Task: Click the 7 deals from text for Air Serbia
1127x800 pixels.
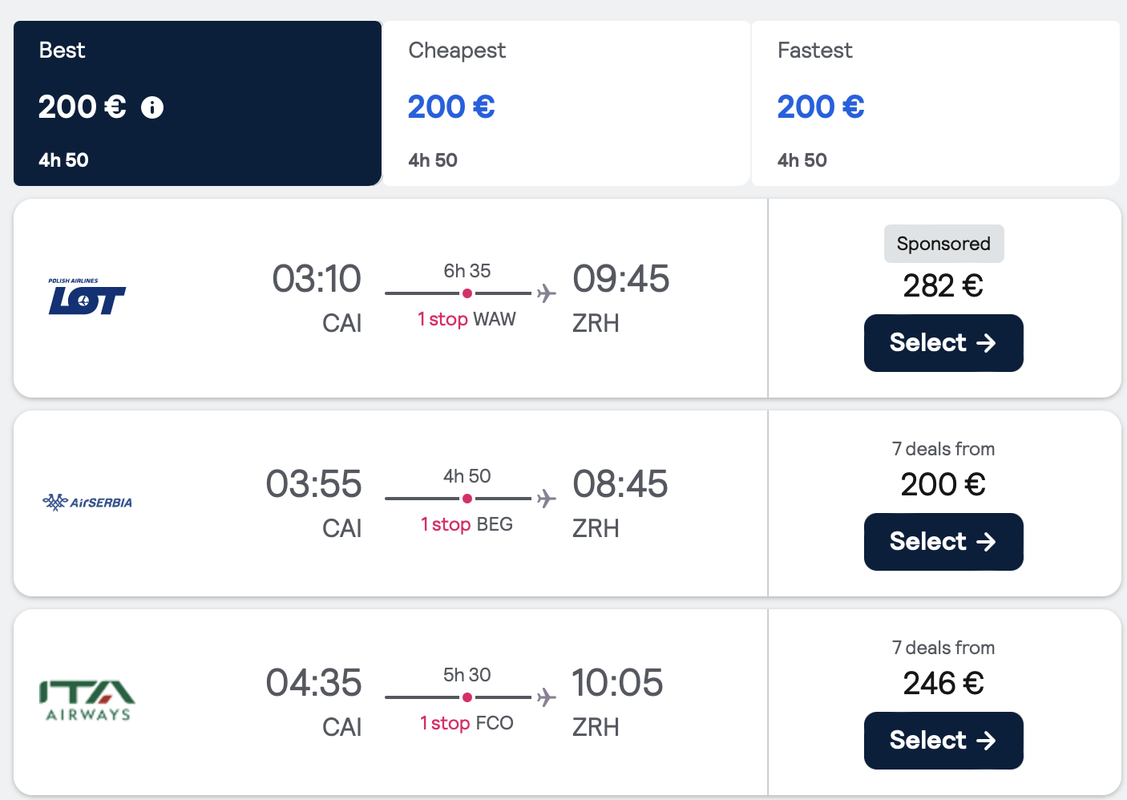Action: (943, 449)
